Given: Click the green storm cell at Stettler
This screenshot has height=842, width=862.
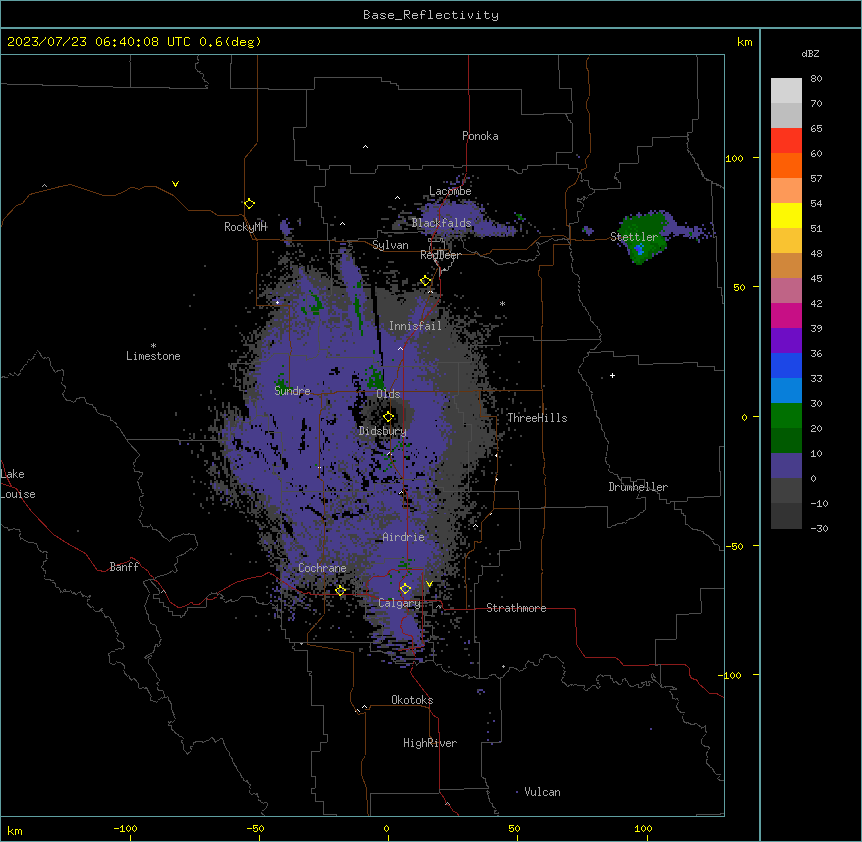Looking at the screenshot, I should coord(644,237).
